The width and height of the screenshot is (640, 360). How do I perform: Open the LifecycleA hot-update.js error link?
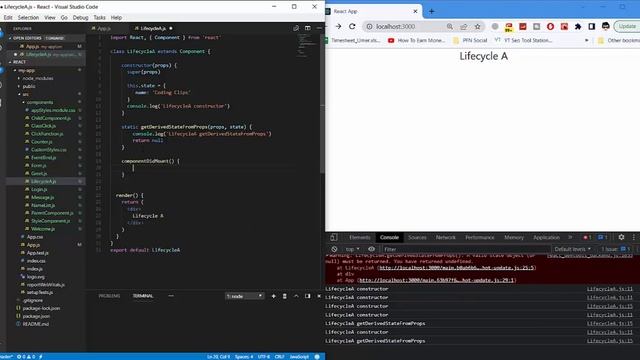(456, 268)
